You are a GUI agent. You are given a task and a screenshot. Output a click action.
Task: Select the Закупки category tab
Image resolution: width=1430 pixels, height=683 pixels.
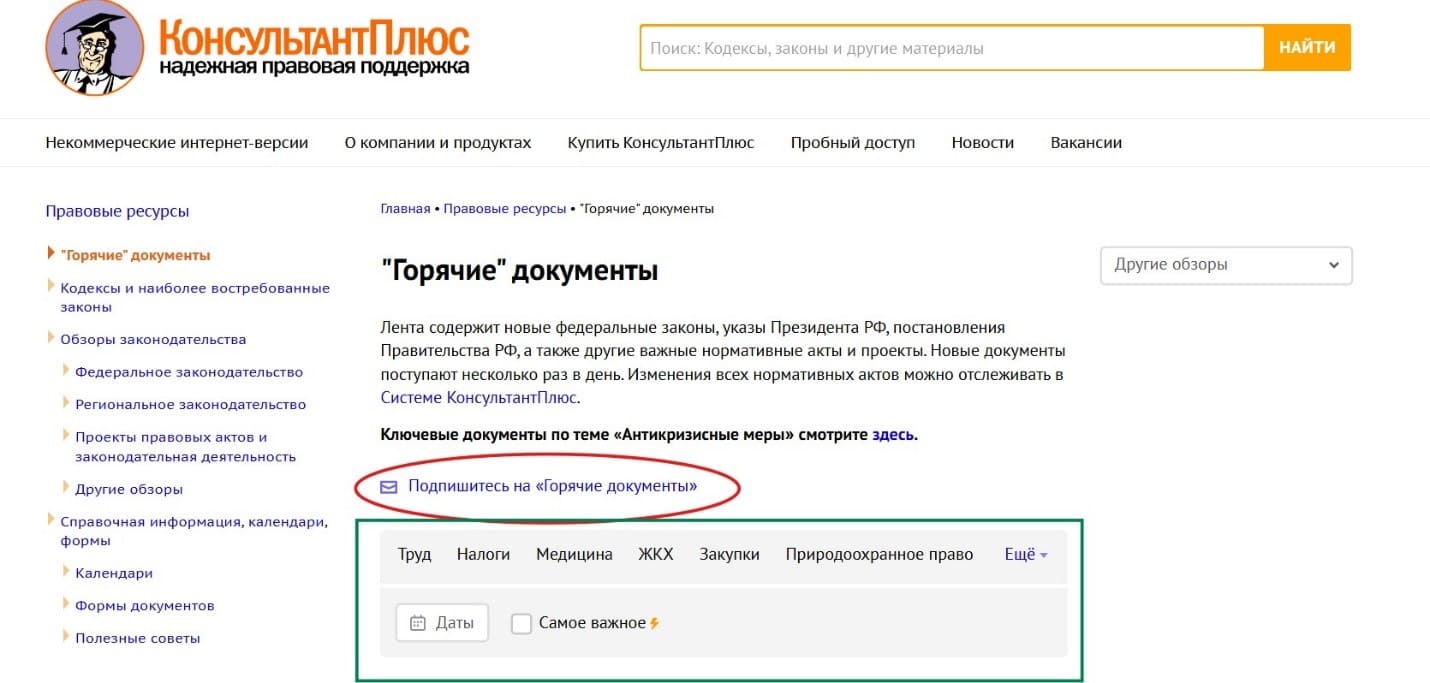(x=730, y=554)
